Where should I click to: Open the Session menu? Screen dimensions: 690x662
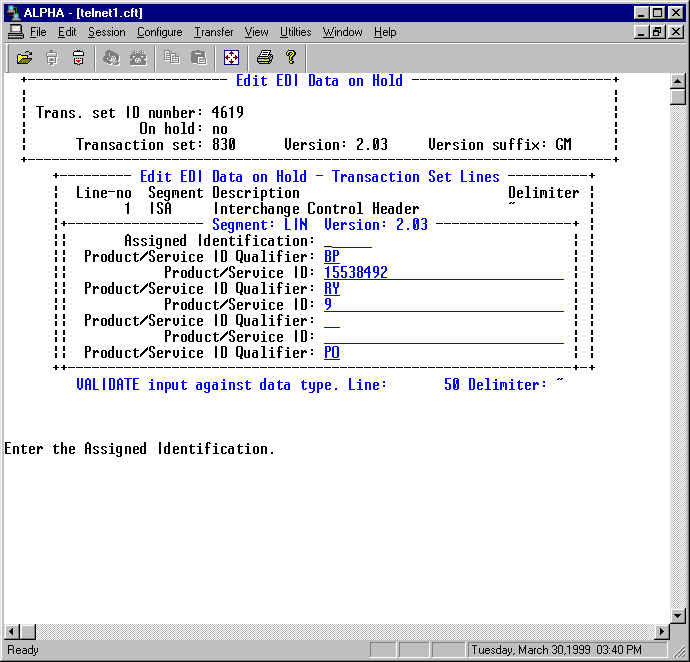pos(106,32)
